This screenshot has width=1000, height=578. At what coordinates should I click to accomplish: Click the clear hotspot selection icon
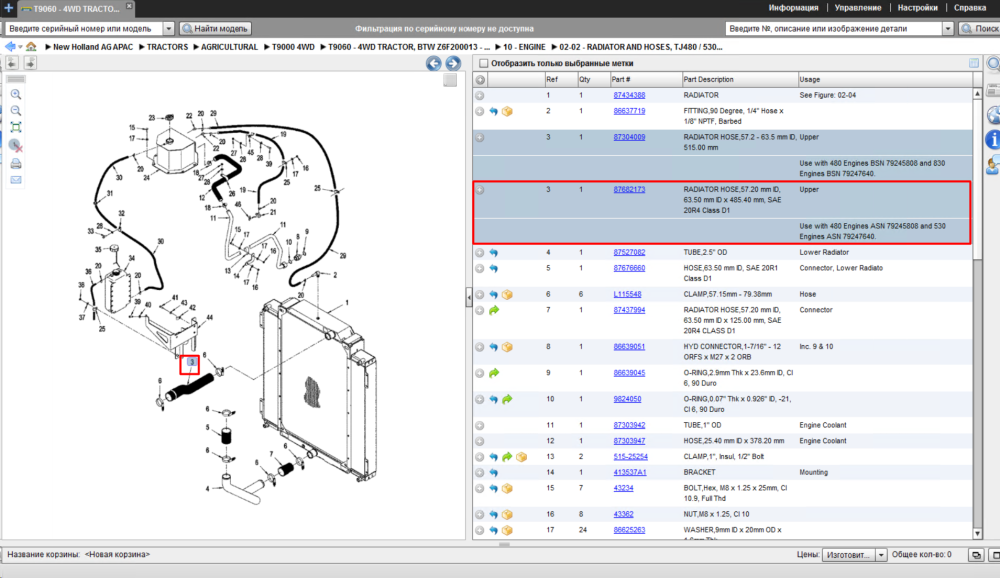click(x=16, y=145)
